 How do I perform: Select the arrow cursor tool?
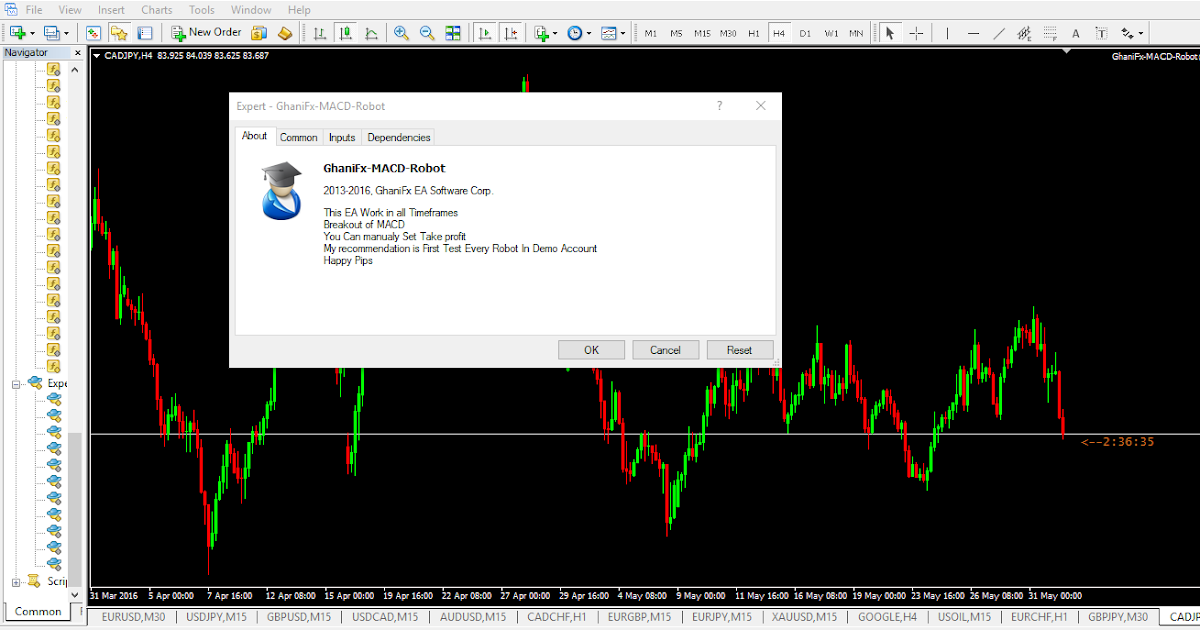click(889, 33)
